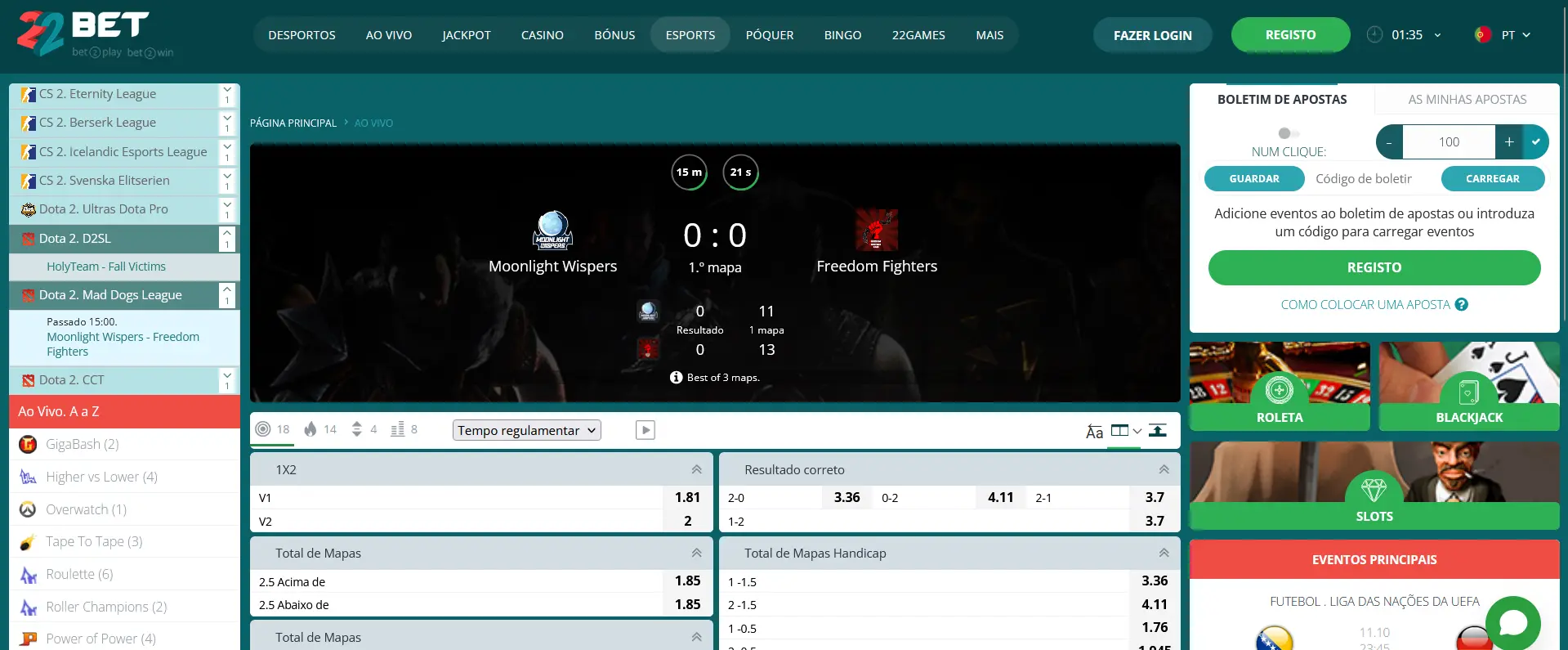1568x650 pixels.
Task: Open the AO VIVO menu
Action: [x=389, y=35]
